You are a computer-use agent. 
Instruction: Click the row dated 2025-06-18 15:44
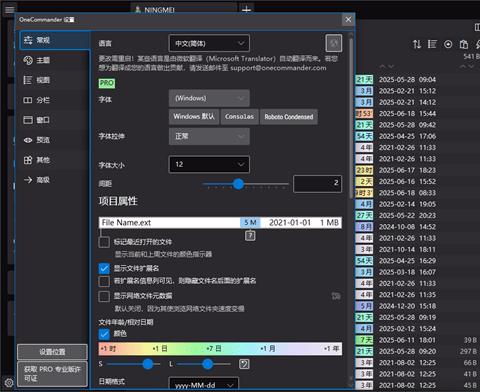[417, 114]
